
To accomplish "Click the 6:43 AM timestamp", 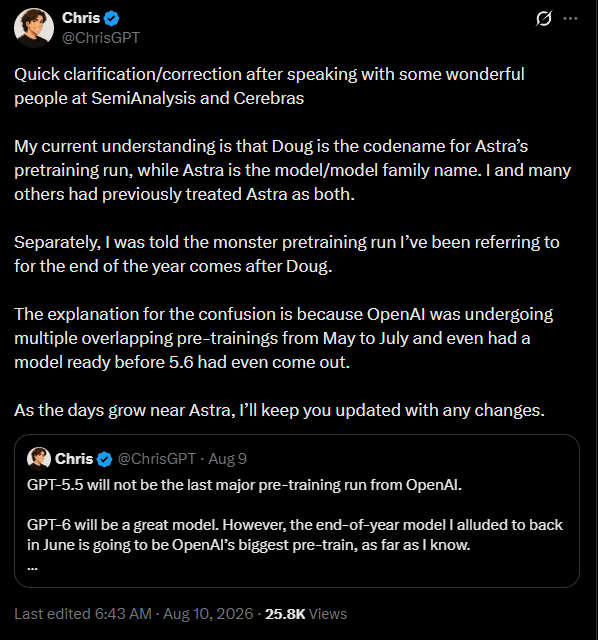I will coord(123,614).
